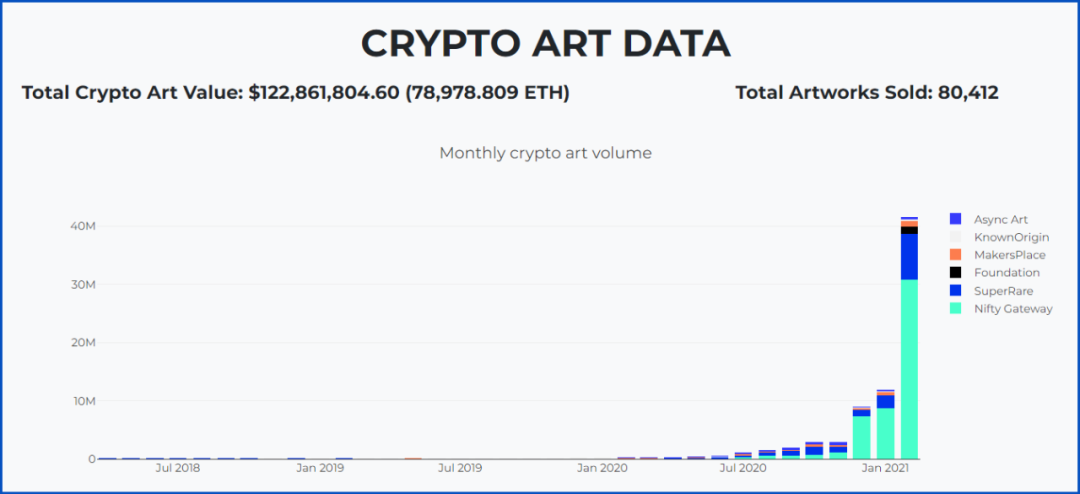
Task: Click the Async Art legend color swatch
Action: click(x=955, y=219)
